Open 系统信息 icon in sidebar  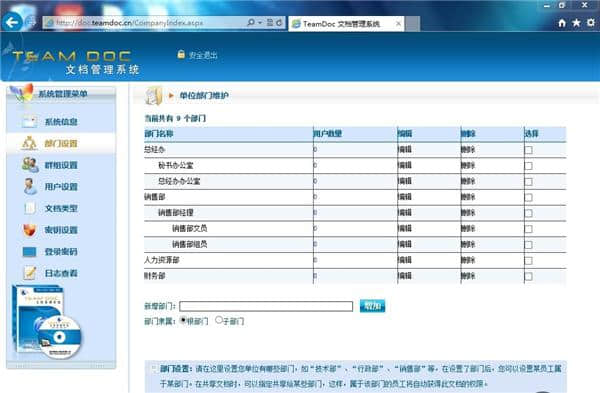click(29, 122)
